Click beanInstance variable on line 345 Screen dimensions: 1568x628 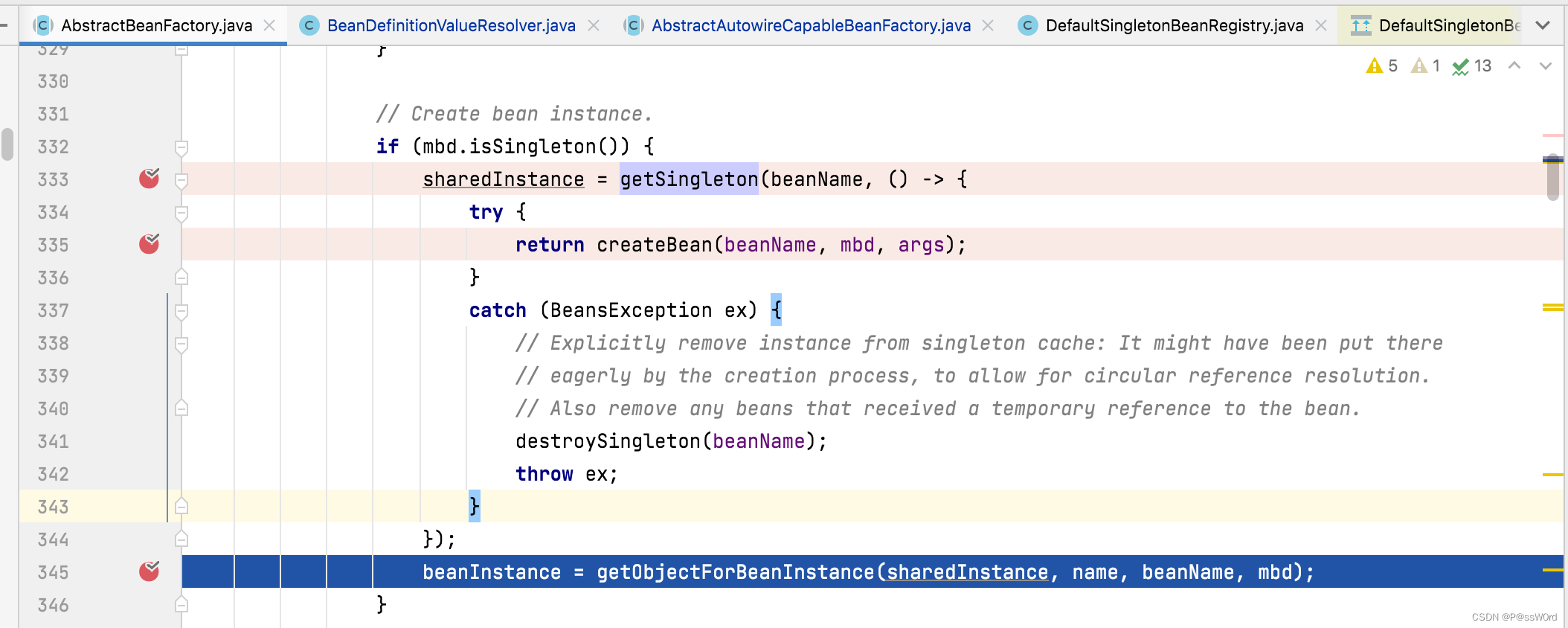[x=492, y=572]
